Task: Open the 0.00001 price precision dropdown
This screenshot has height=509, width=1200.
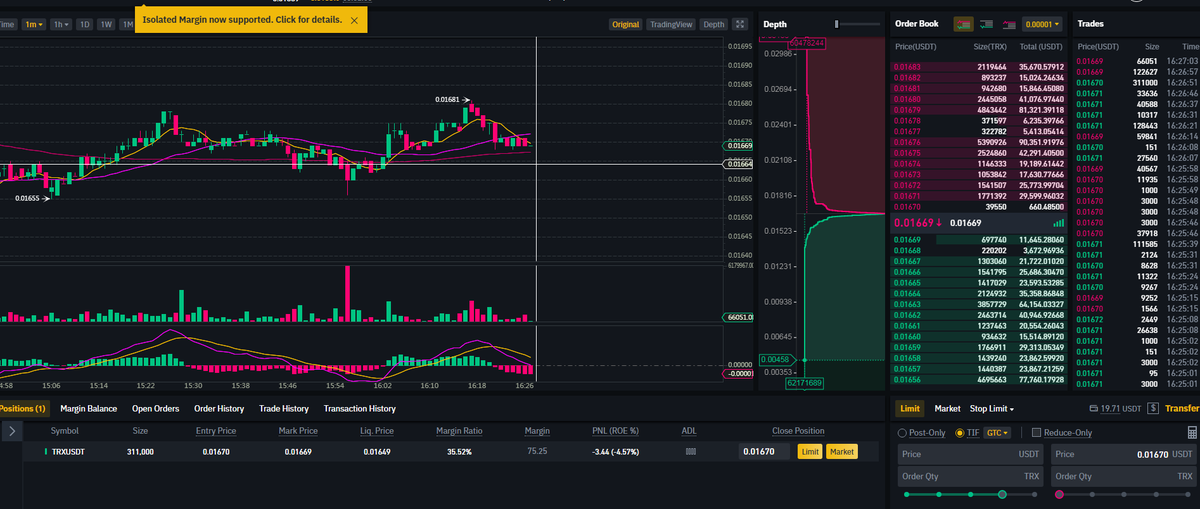Action: [1043, 23]
